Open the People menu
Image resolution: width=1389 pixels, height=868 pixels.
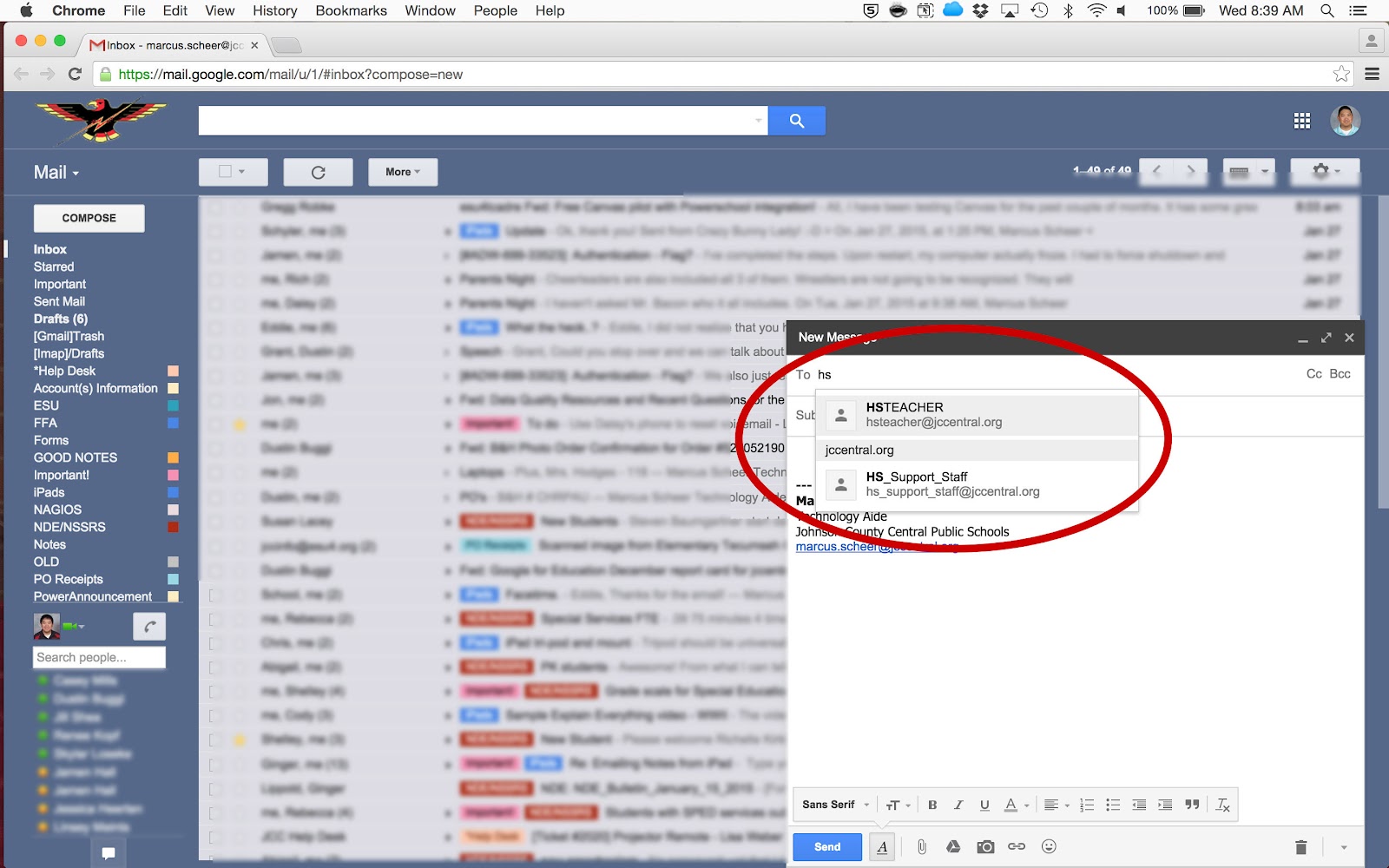pyautogui.click(x=496, y=10)
